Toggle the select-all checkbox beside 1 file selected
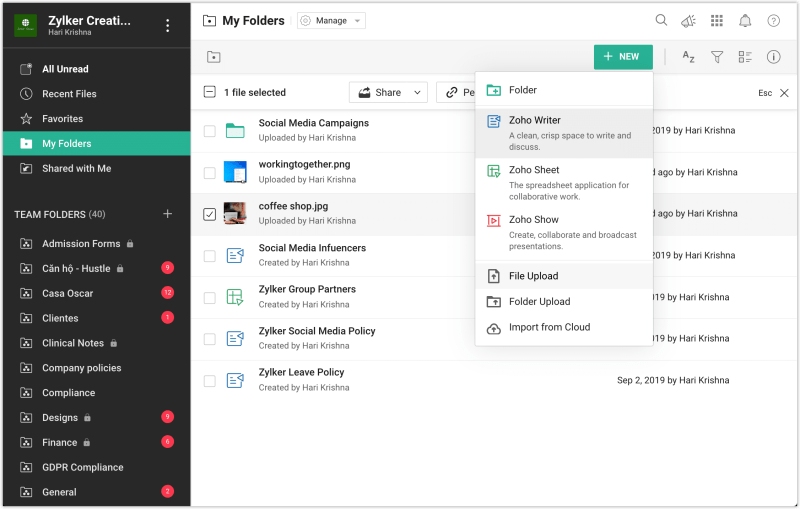Screen dimensions: 800x509 (x=210, y=92)
